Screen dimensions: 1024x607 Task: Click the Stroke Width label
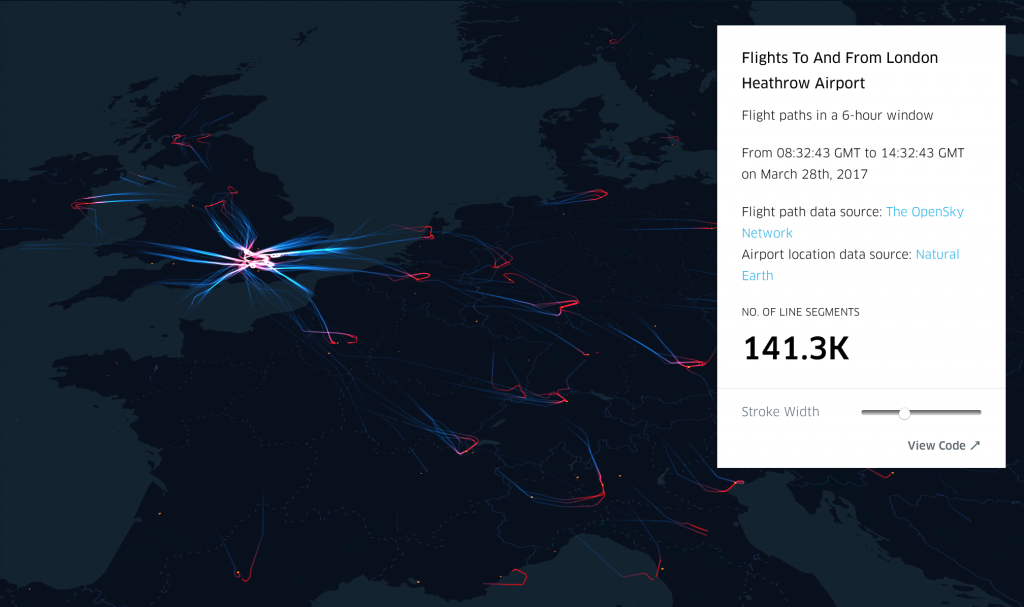point(780,412)
